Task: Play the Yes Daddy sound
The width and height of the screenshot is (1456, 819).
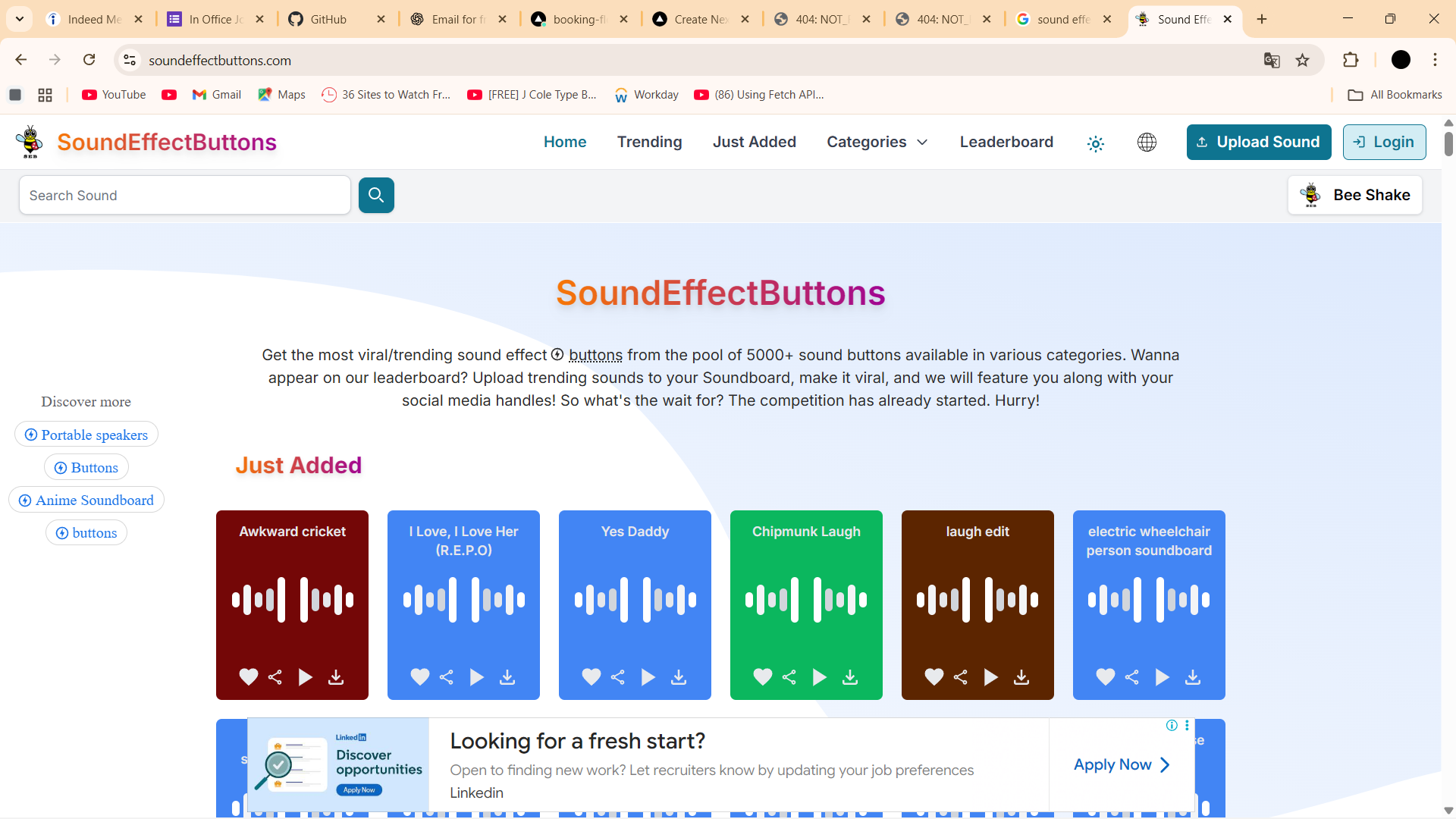Action: click(648, 676)
